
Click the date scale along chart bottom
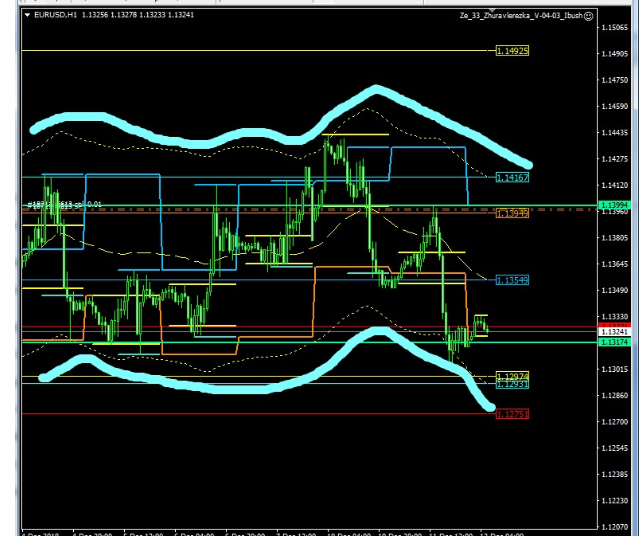click(300, 531)
